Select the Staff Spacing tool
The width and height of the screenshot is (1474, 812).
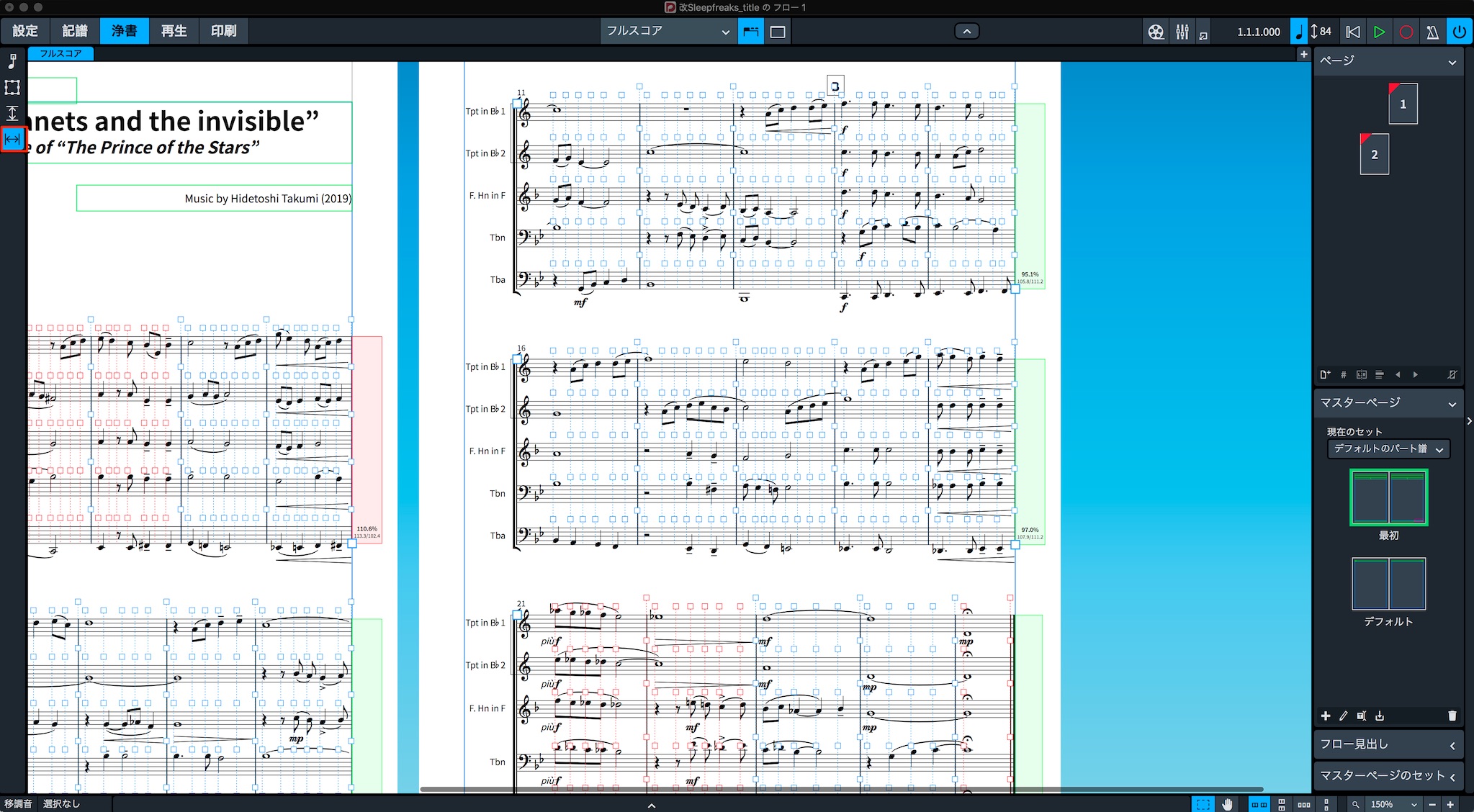click(x=12, y=113)
